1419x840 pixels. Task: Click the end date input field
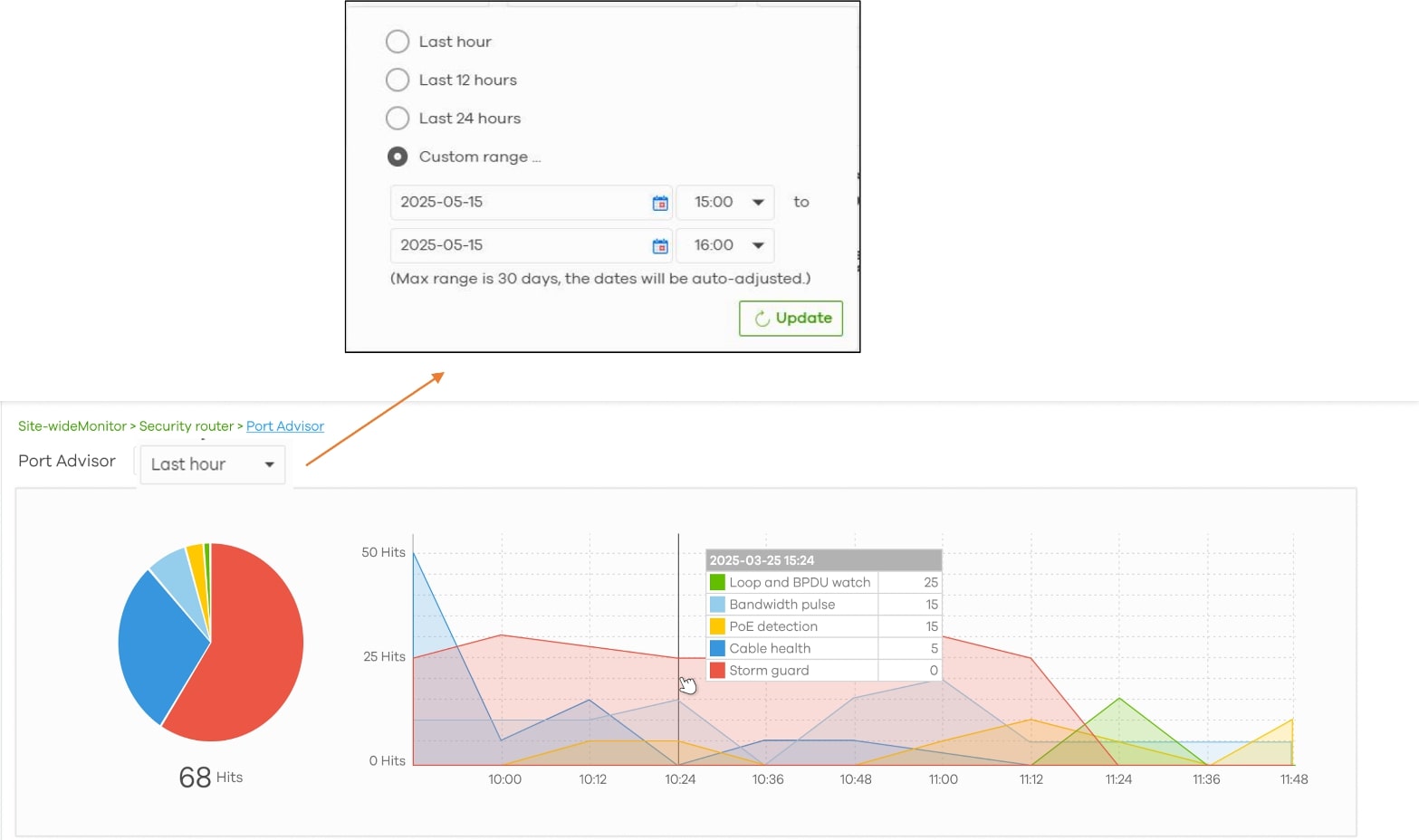coord(532,245)
